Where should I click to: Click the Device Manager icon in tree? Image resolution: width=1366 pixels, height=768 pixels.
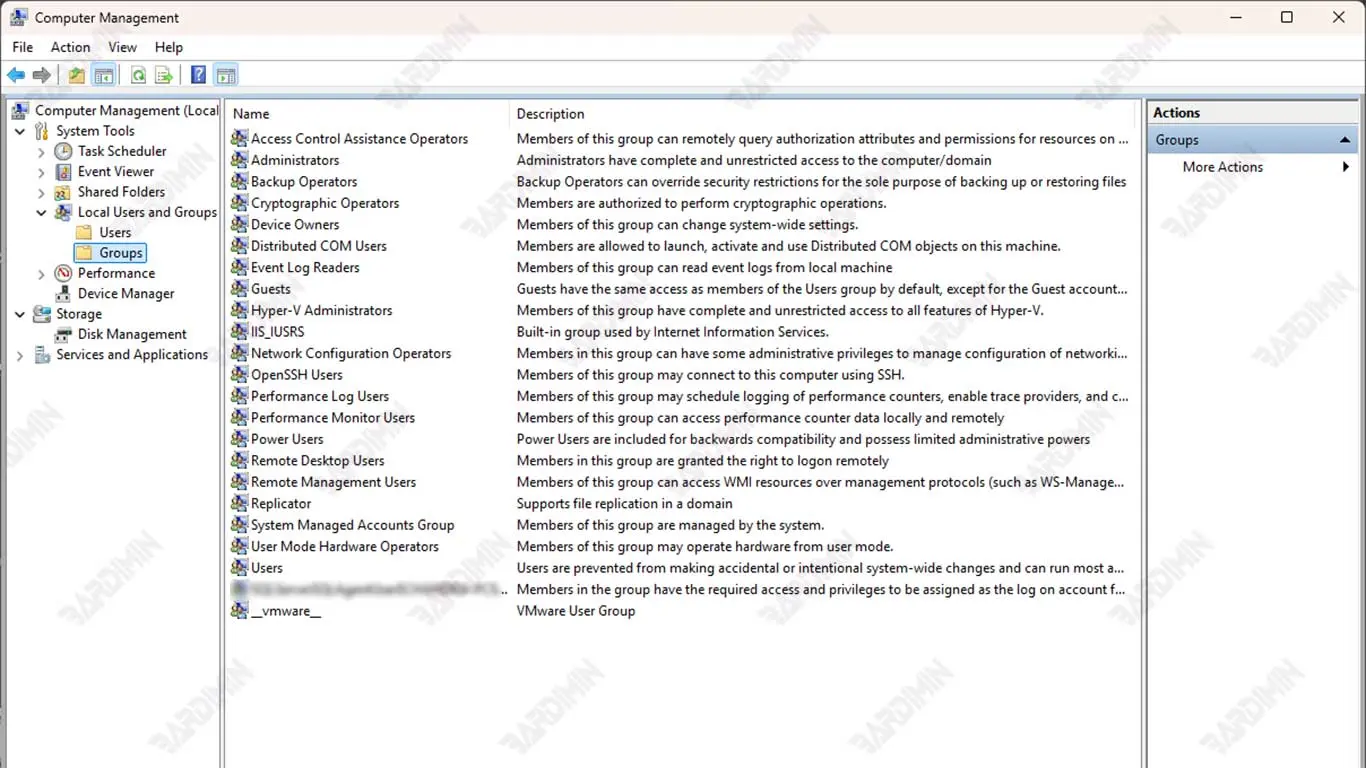[x=63, y=294]
